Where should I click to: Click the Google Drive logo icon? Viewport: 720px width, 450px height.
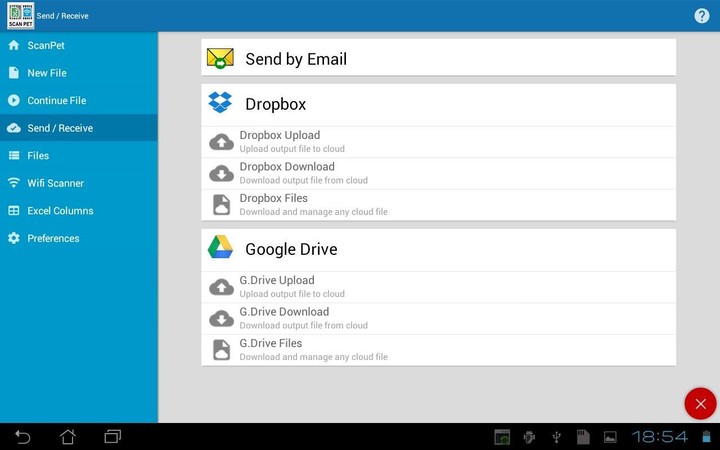click(x=220, y=248)
